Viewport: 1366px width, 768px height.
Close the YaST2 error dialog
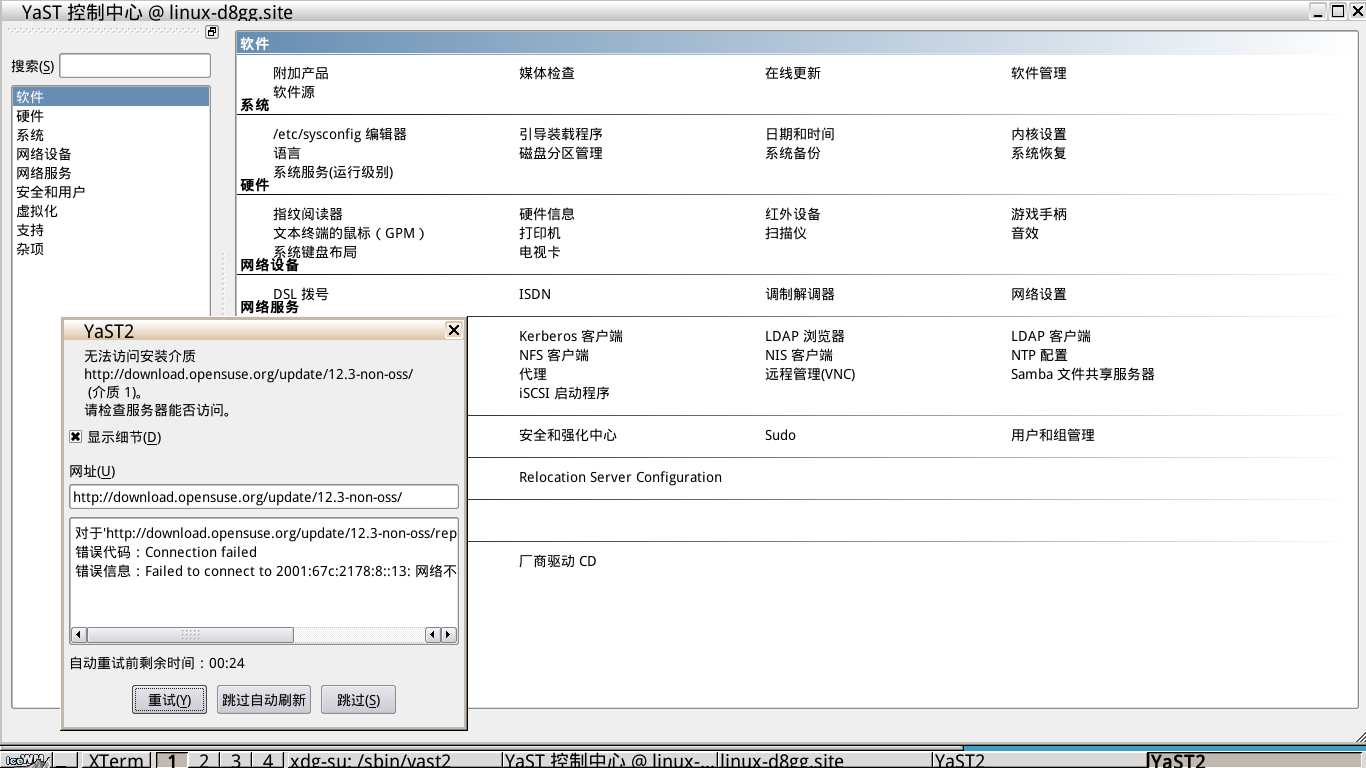coord(453,330)
